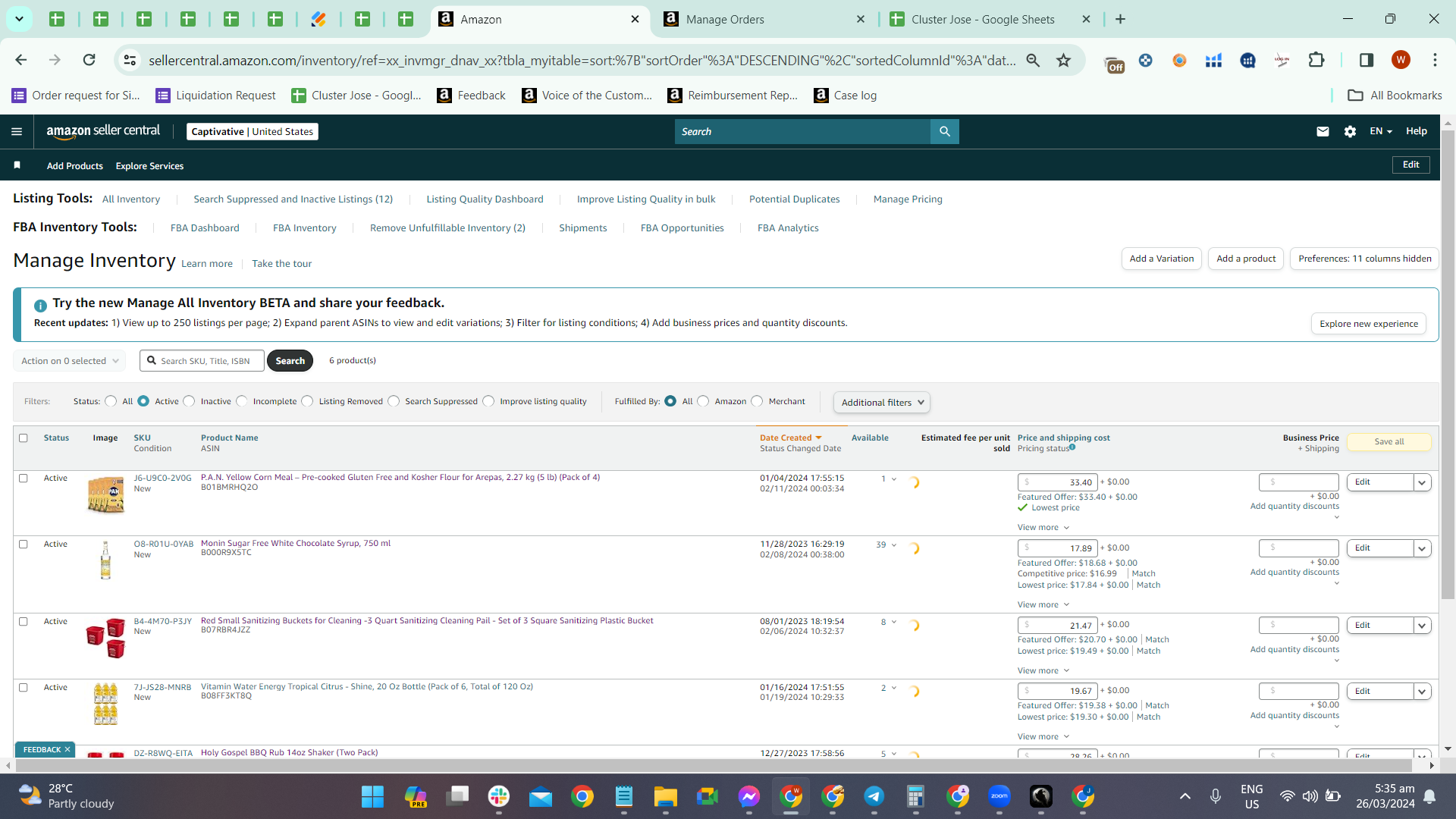Viewport: 1456px width, 819px height.
Task: Open Slack from the taskbar
Action: coord(499,796)
